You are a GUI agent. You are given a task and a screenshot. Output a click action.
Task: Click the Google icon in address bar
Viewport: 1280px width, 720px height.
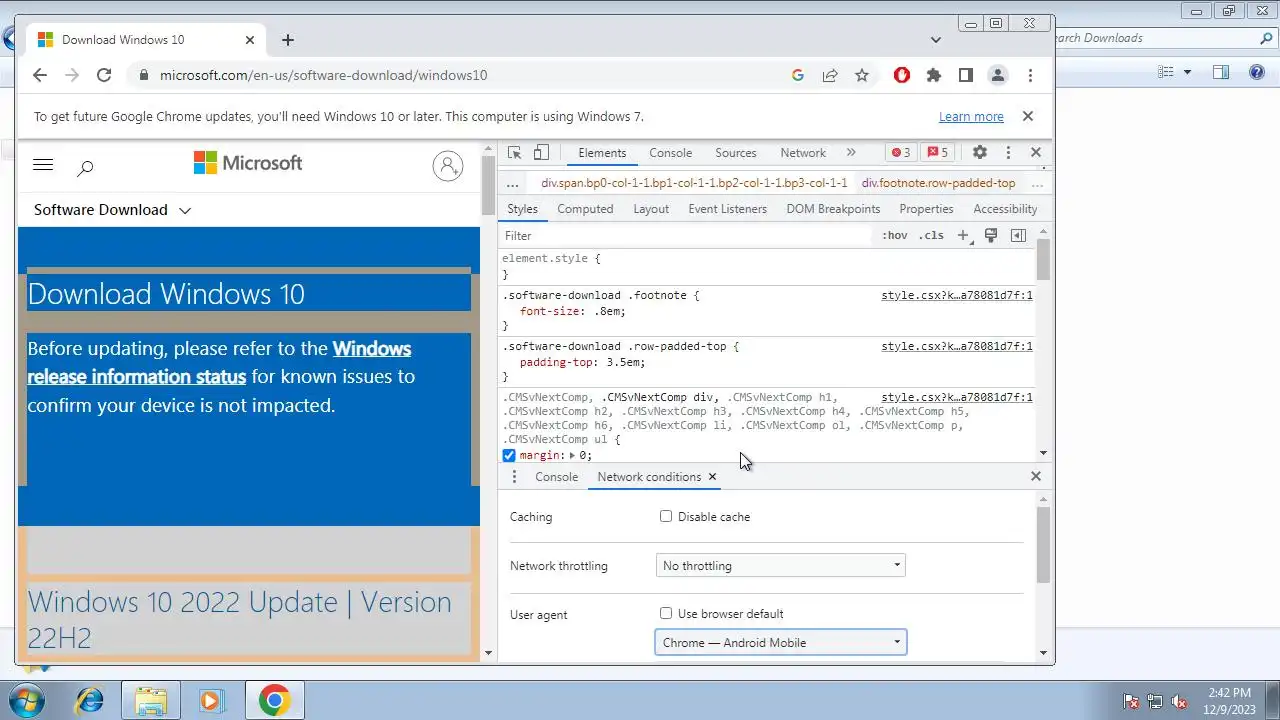pyautogui.click(x=798, y=75)
